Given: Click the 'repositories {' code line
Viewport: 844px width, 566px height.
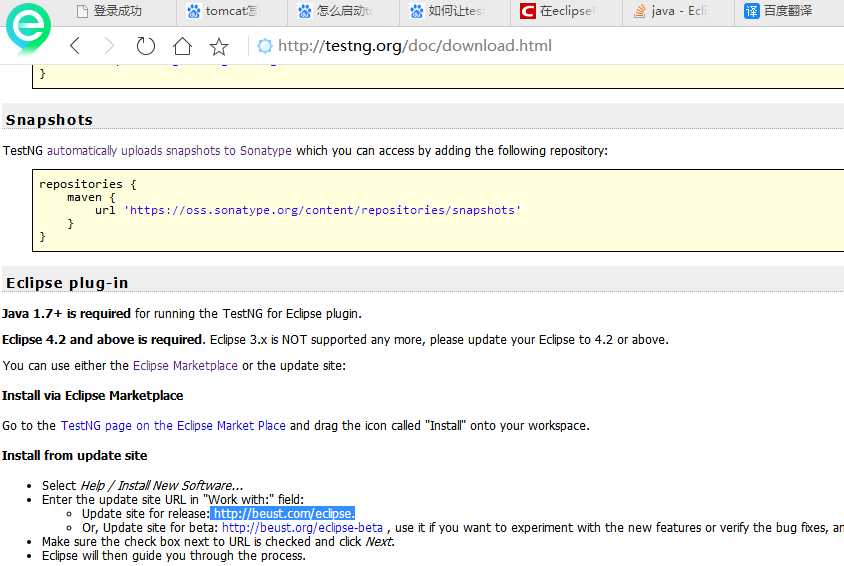Looking at the screenshot, I should tap(88, 184).
